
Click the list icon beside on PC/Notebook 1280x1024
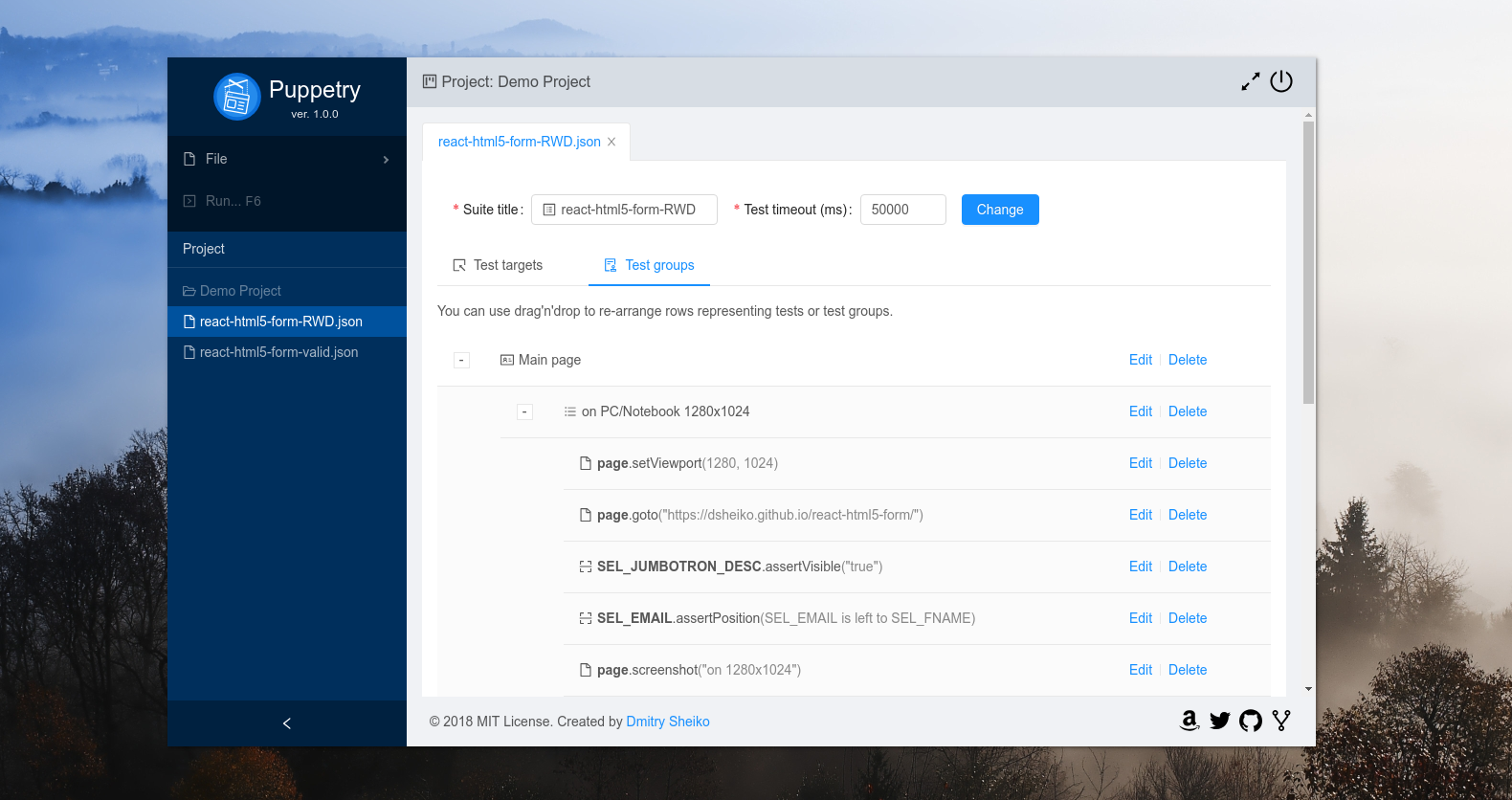click(x=570, y=411)
